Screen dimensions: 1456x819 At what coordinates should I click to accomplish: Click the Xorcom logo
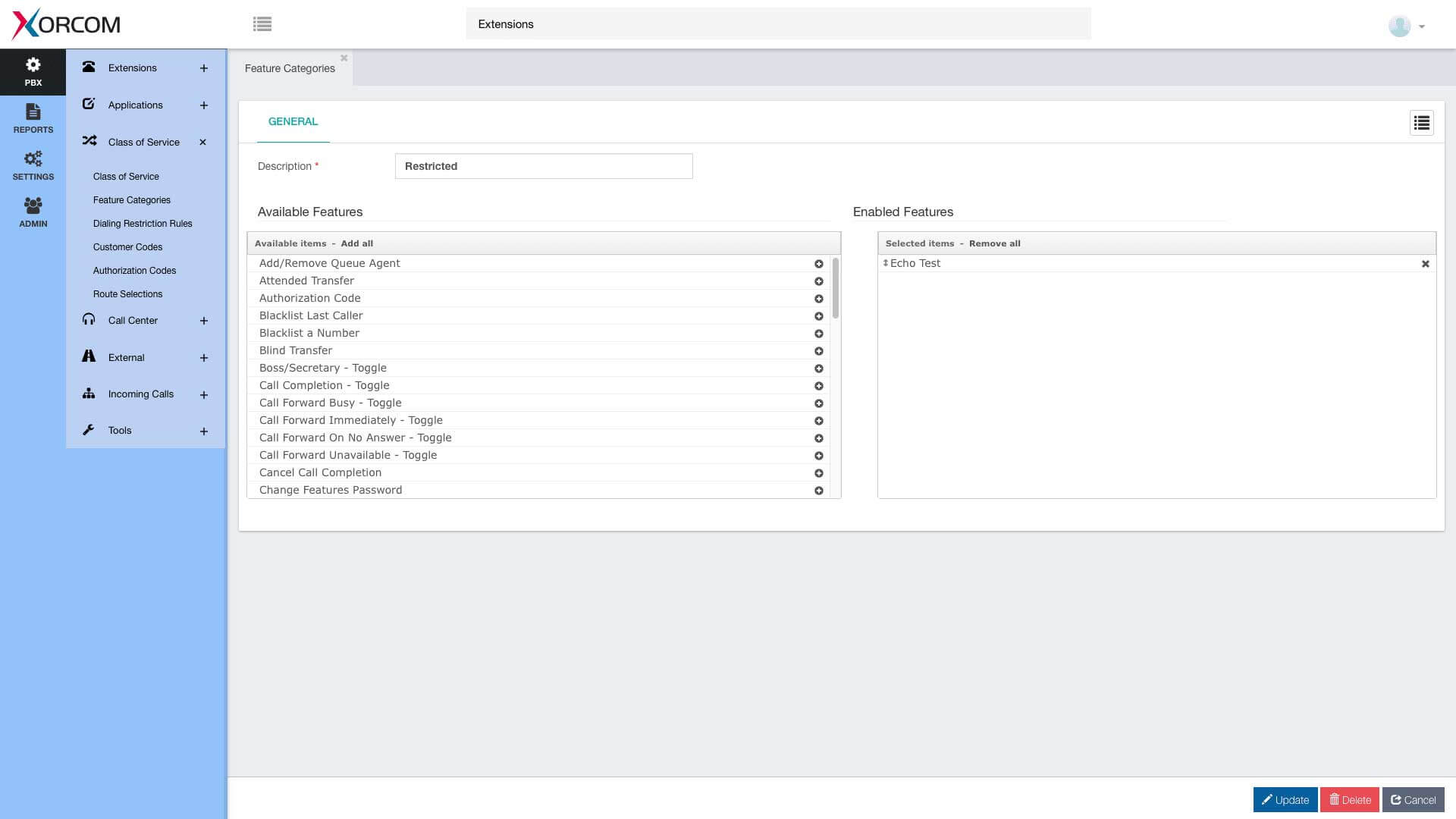[x=67, y=24]
